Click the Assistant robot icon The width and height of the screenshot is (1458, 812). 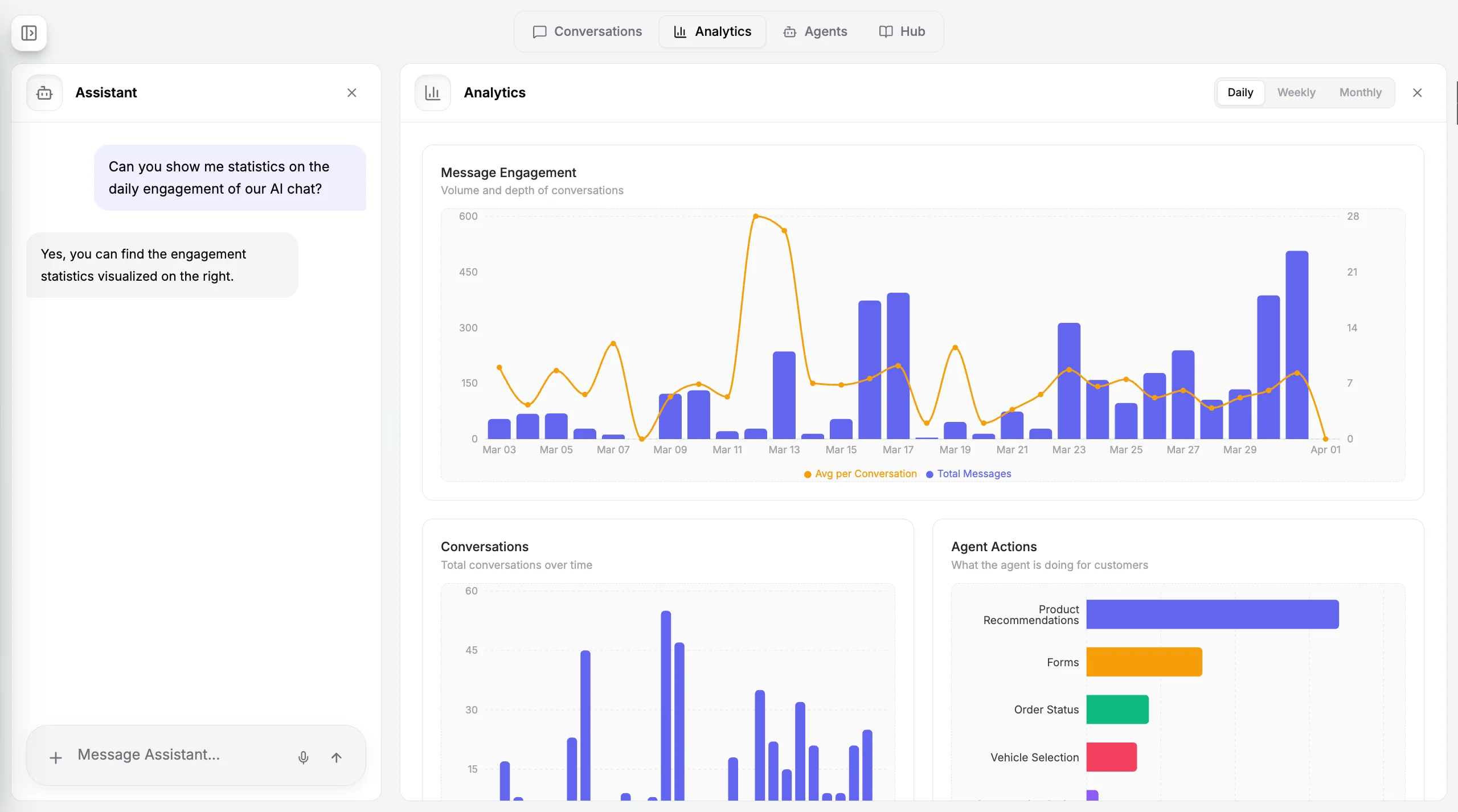[x=44, y=93]
